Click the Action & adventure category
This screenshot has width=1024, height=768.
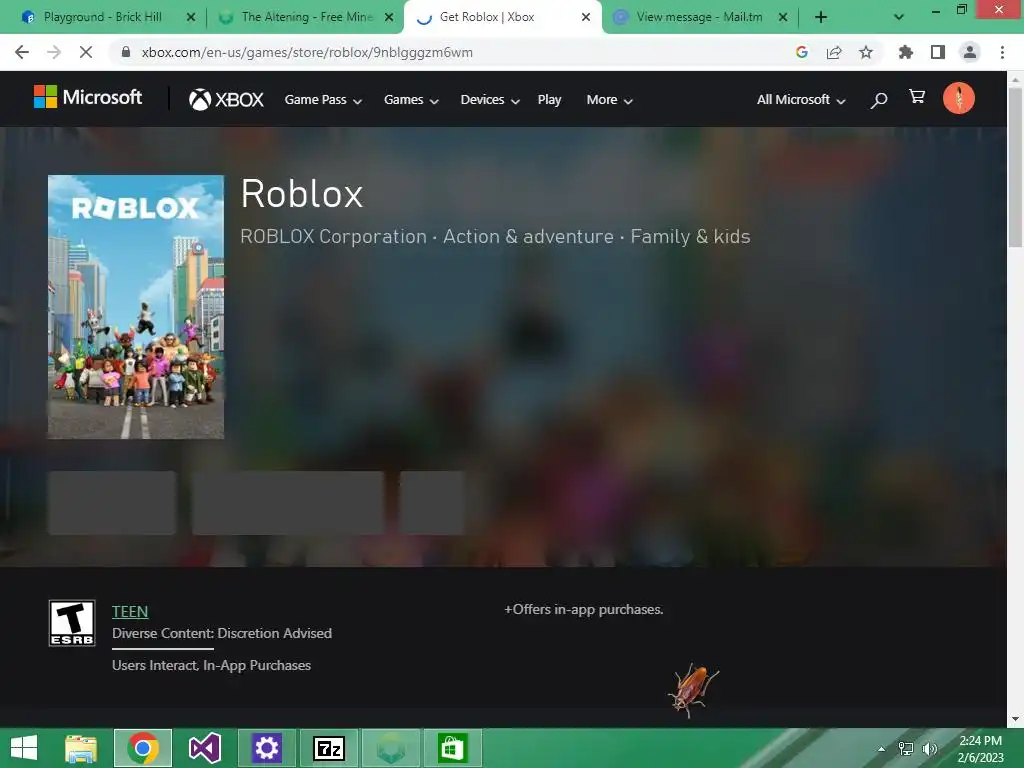[x=528, y=236]
